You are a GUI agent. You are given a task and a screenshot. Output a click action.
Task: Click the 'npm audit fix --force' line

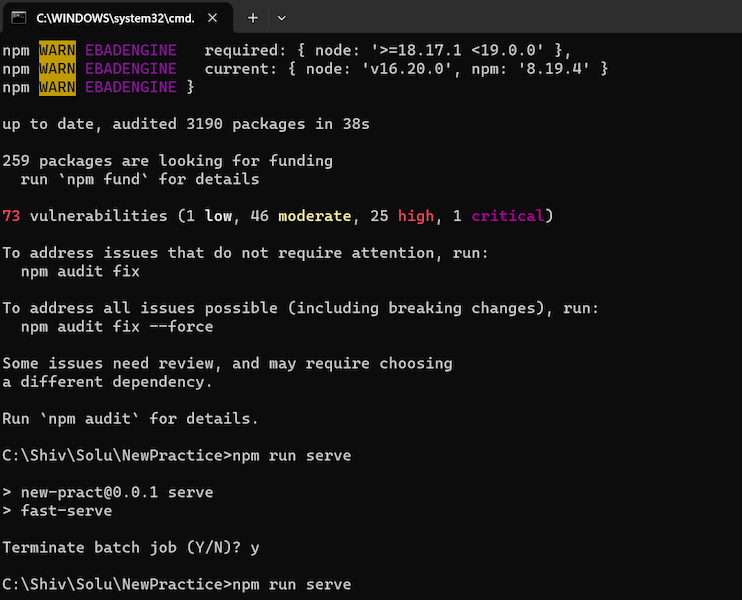tap(117, 326)
